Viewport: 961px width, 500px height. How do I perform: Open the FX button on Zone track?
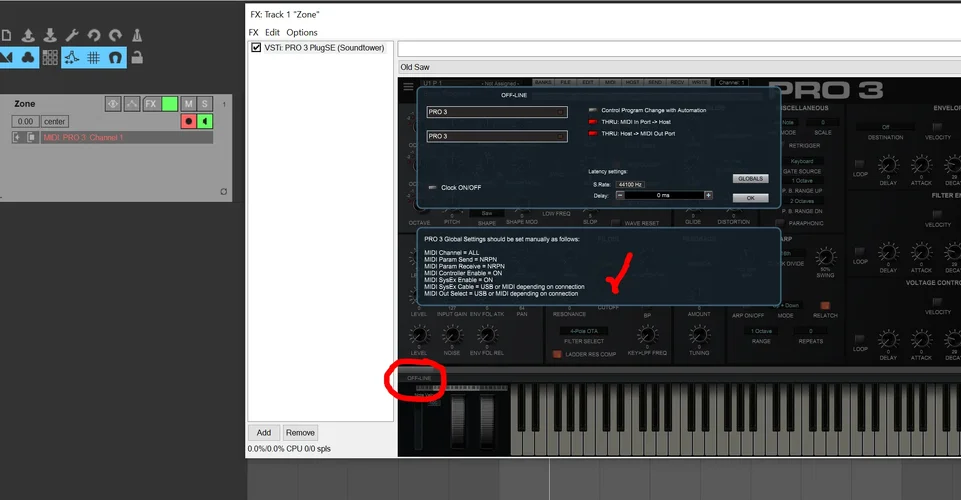151,104
